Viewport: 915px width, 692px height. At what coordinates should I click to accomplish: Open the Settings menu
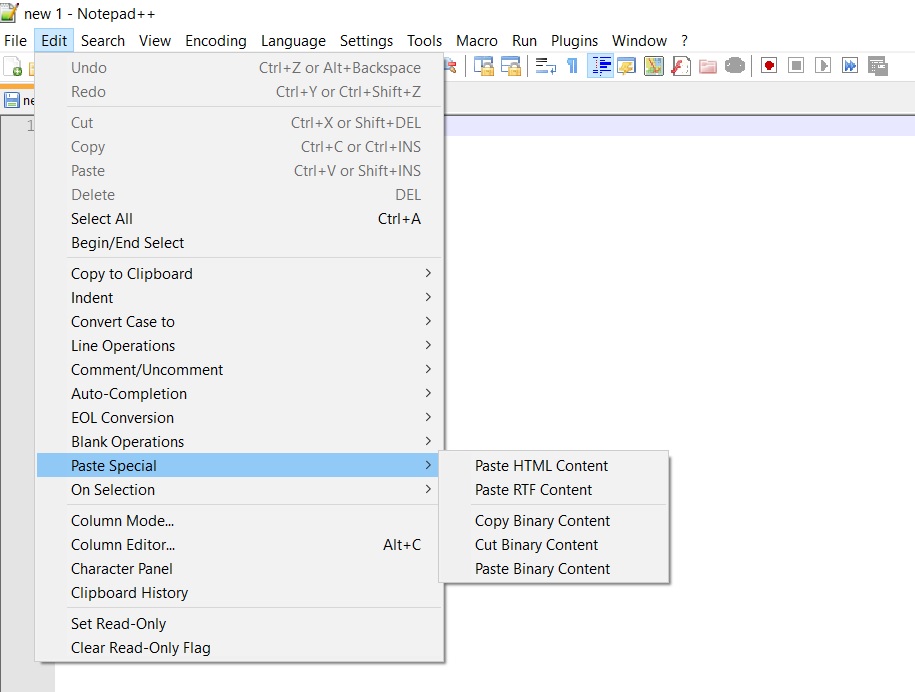(x=366, y=41)
